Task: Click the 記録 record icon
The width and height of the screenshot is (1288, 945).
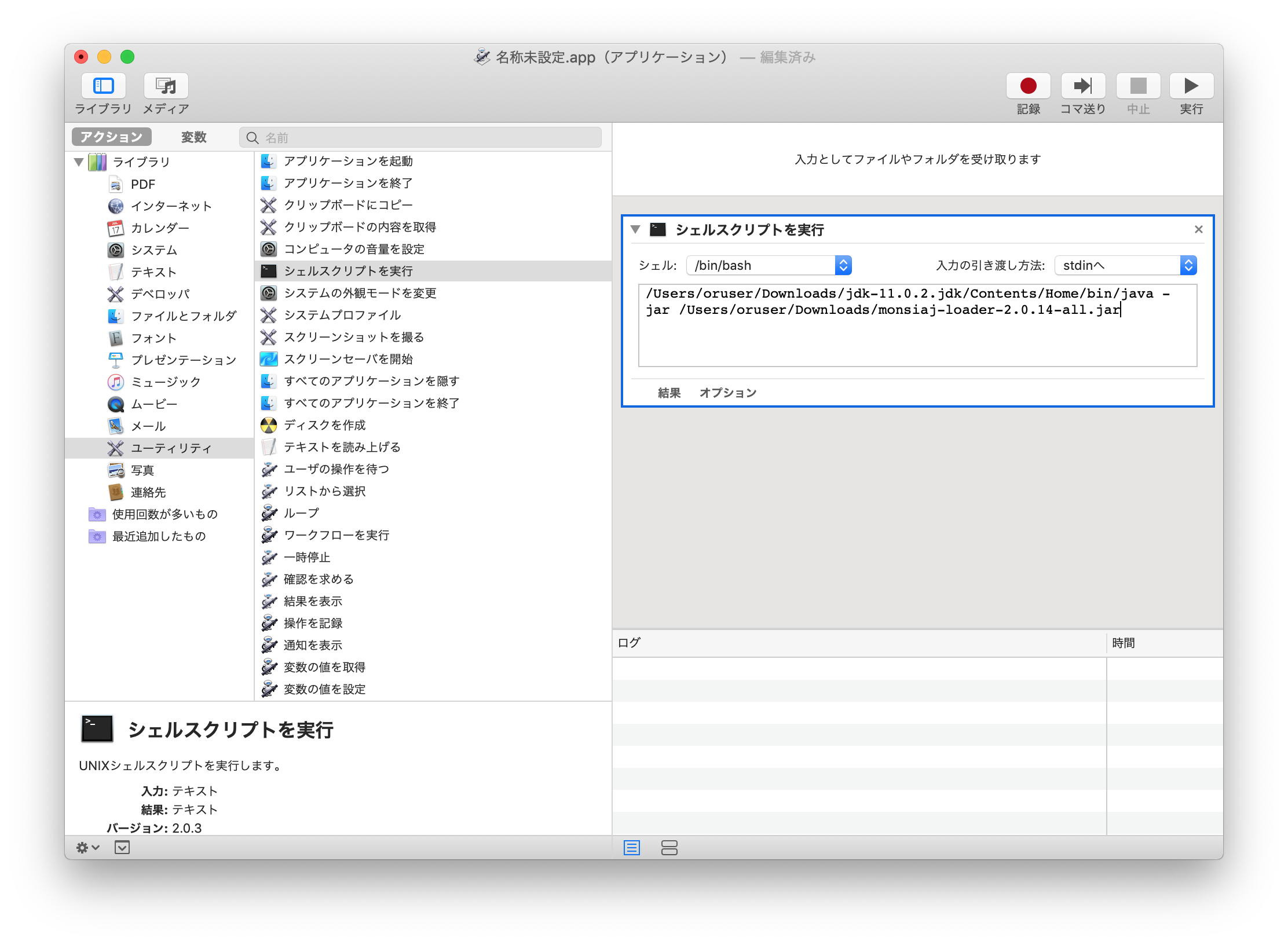Action: (x=1028, y=85)
